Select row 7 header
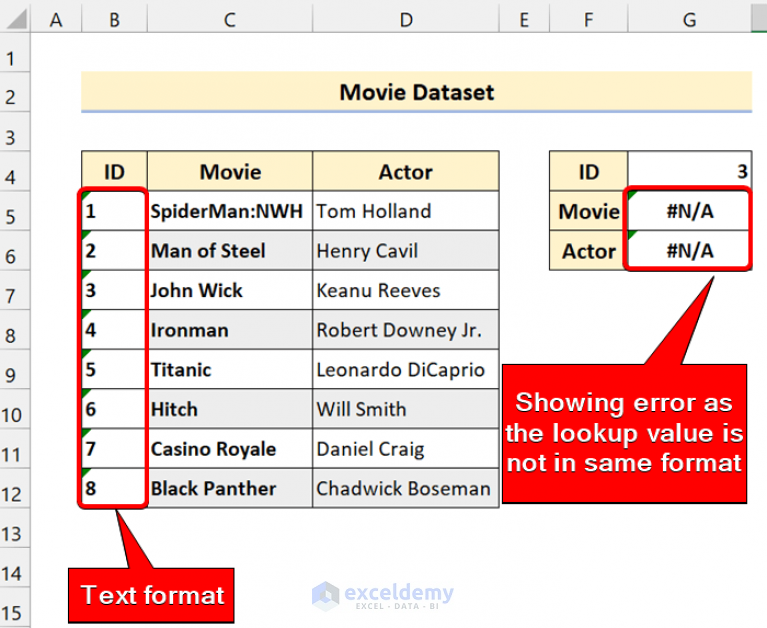Viewport: 767px width, 628px height. (15, 290)
